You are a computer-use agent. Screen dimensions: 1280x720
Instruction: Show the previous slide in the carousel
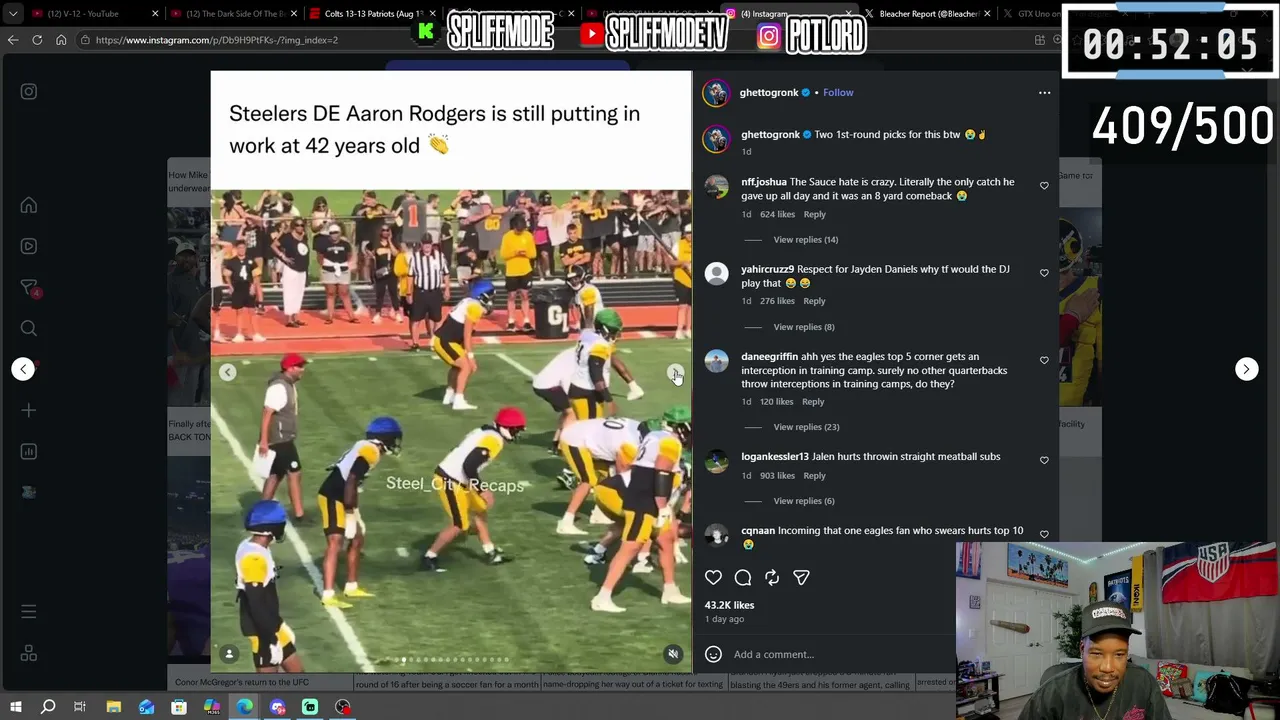tap(228, 372)
